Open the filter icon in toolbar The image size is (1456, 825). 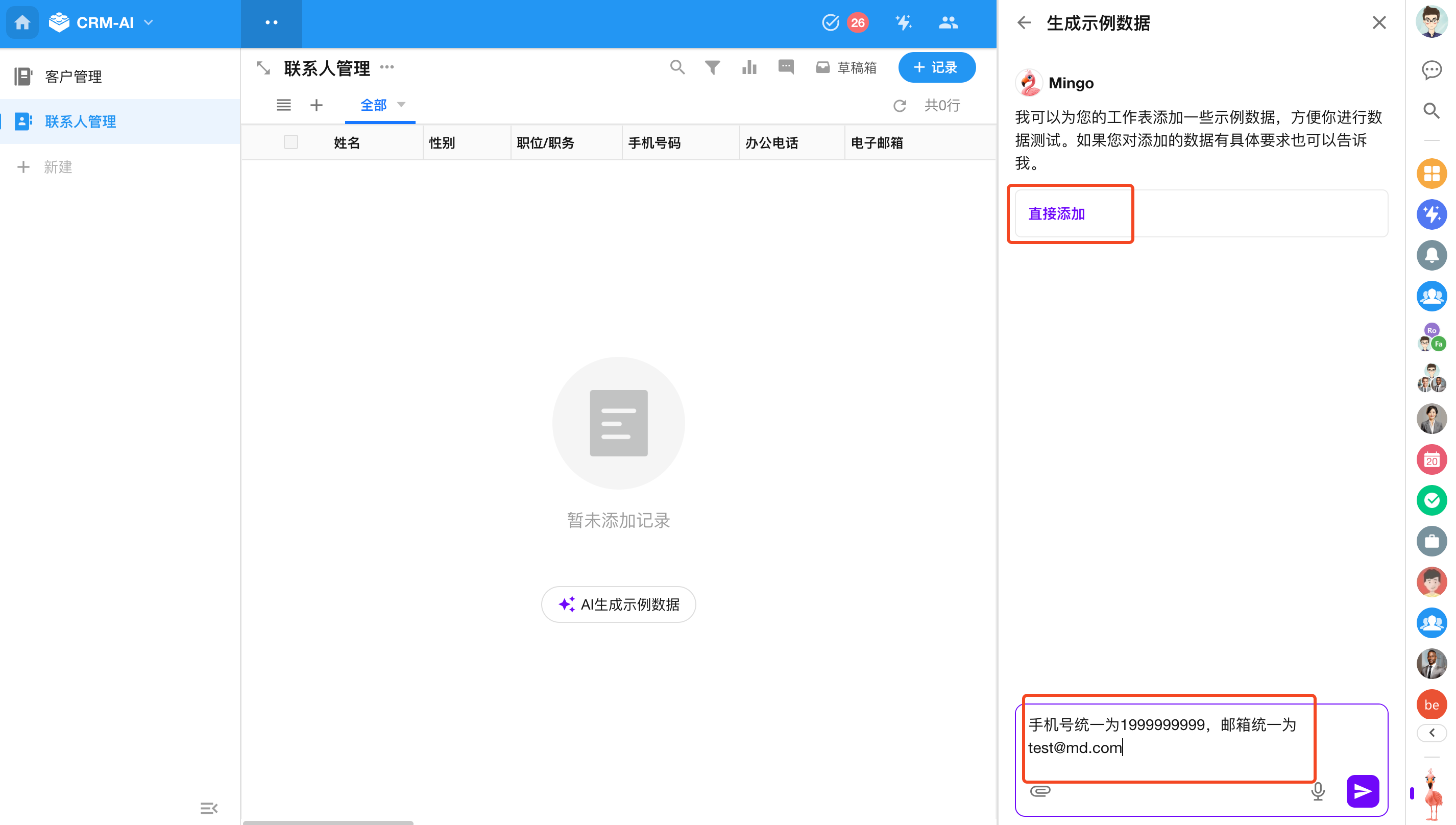(712, 67)
